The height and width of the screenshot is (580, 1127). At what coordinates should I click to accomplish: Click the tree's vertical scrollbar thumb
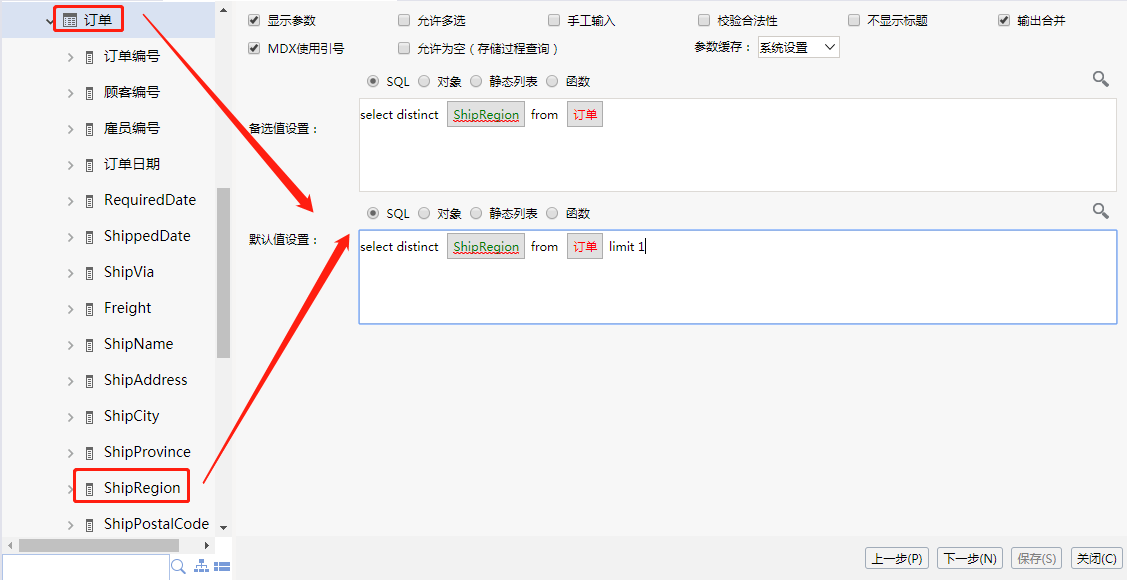(x=223, y=273)
